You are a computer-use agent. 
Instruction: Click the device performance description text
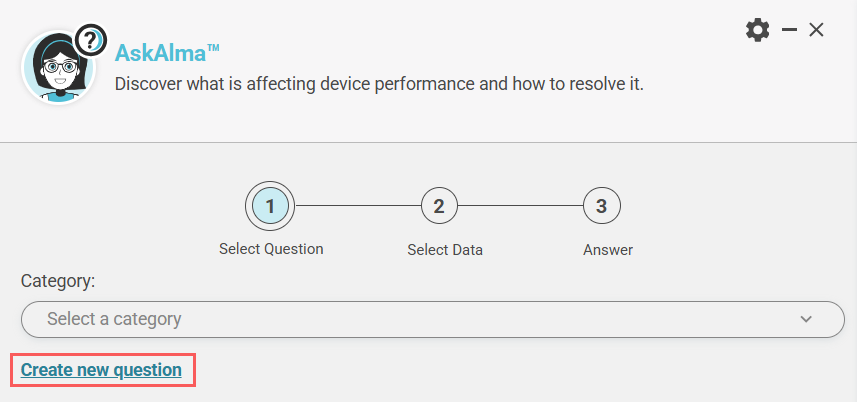click(379, 83)
